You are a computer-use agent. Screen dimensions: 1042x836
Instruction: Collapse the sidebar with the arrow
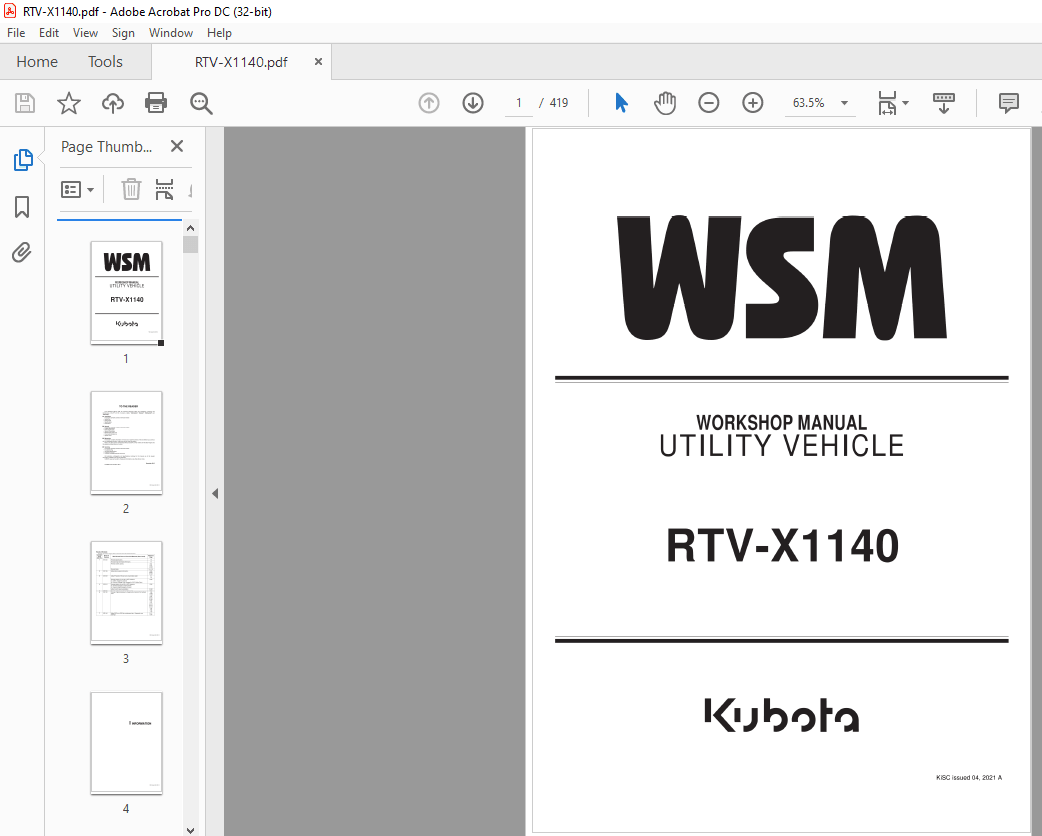pos(215,492)
